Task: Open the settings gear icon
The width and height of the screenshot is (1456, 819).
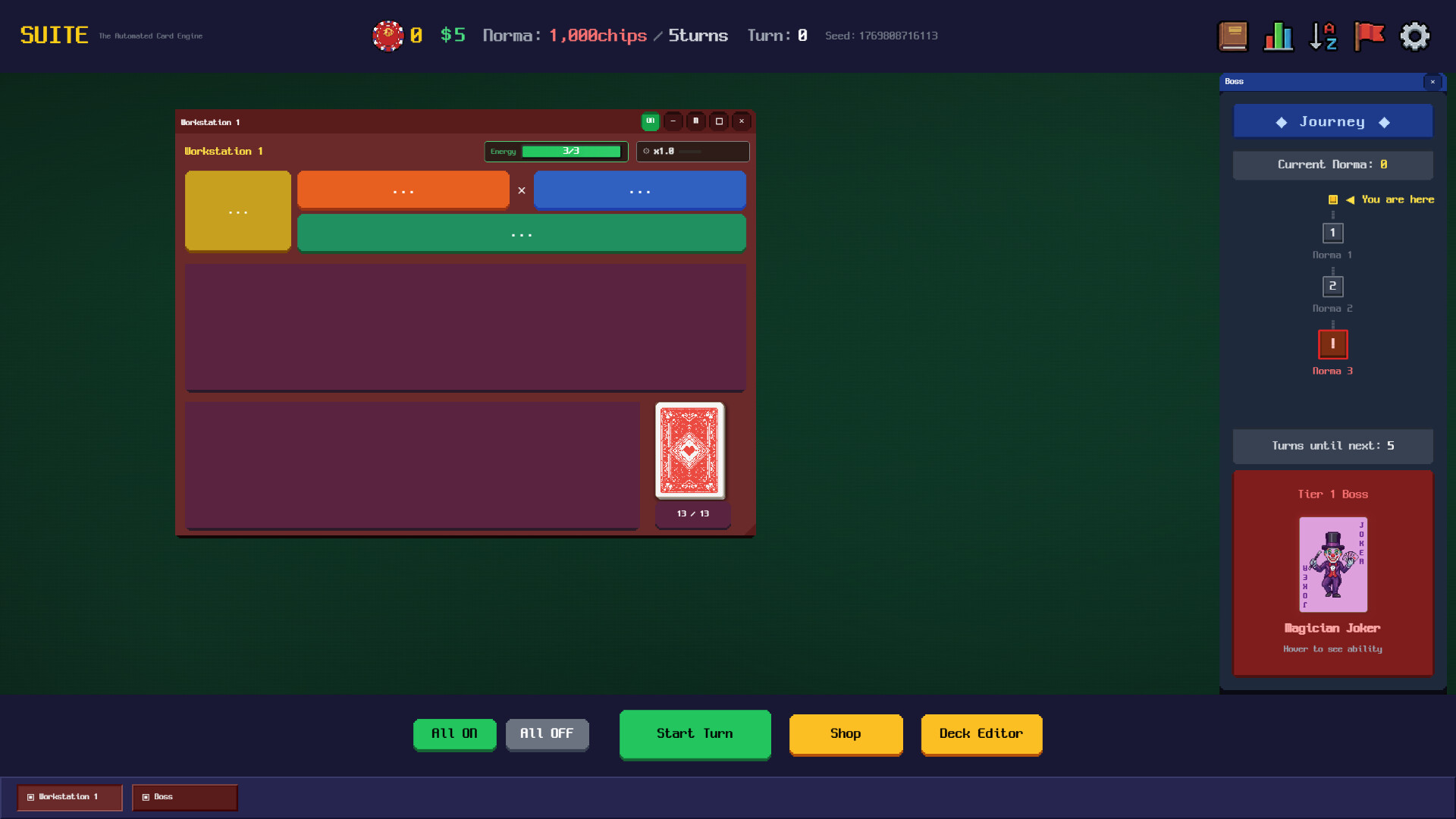Action: [1415, 36]
